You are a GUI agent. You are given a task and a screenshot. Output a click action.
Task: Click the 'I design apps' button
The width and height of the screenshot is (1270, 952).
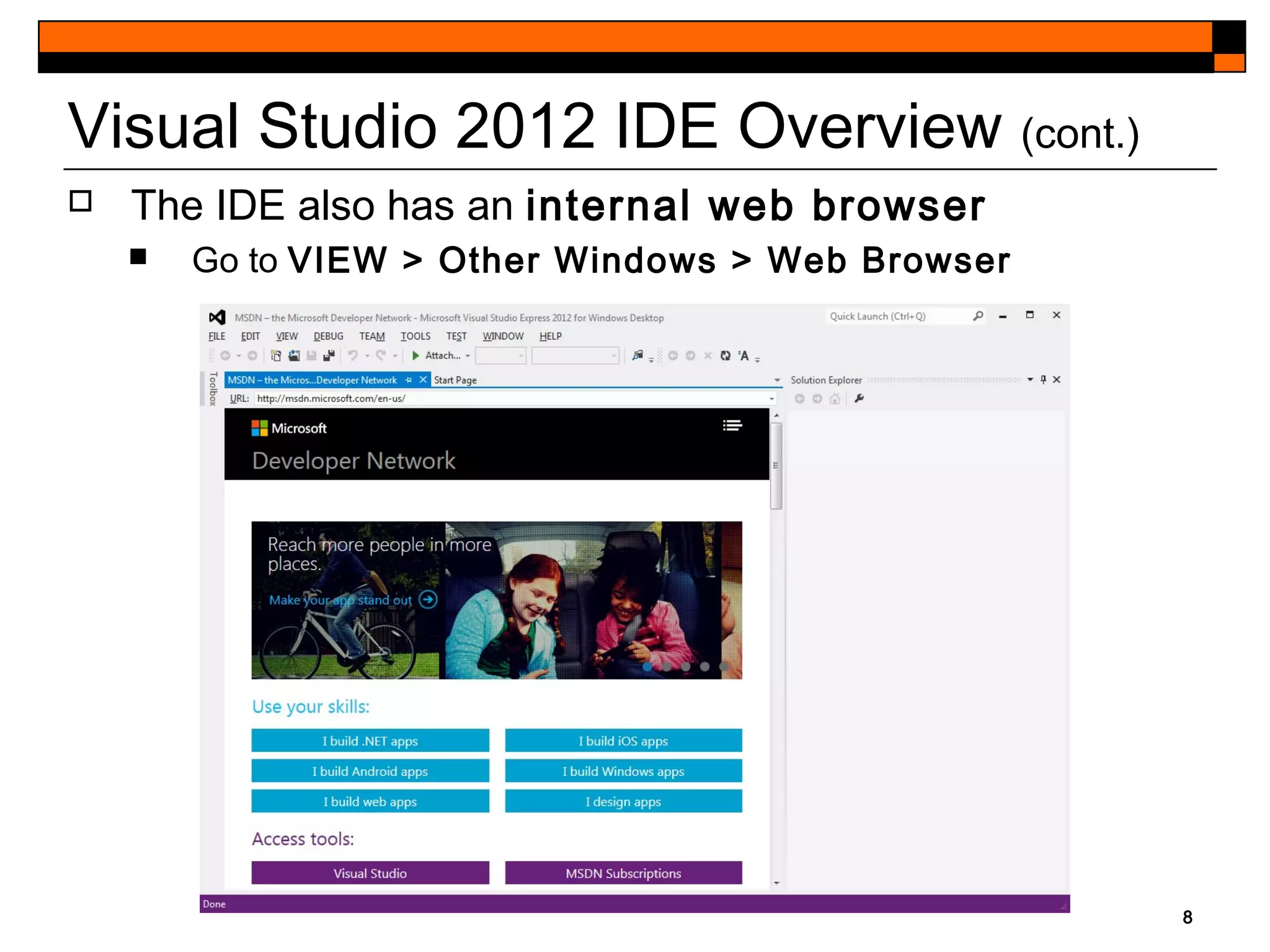pos(623,801)
